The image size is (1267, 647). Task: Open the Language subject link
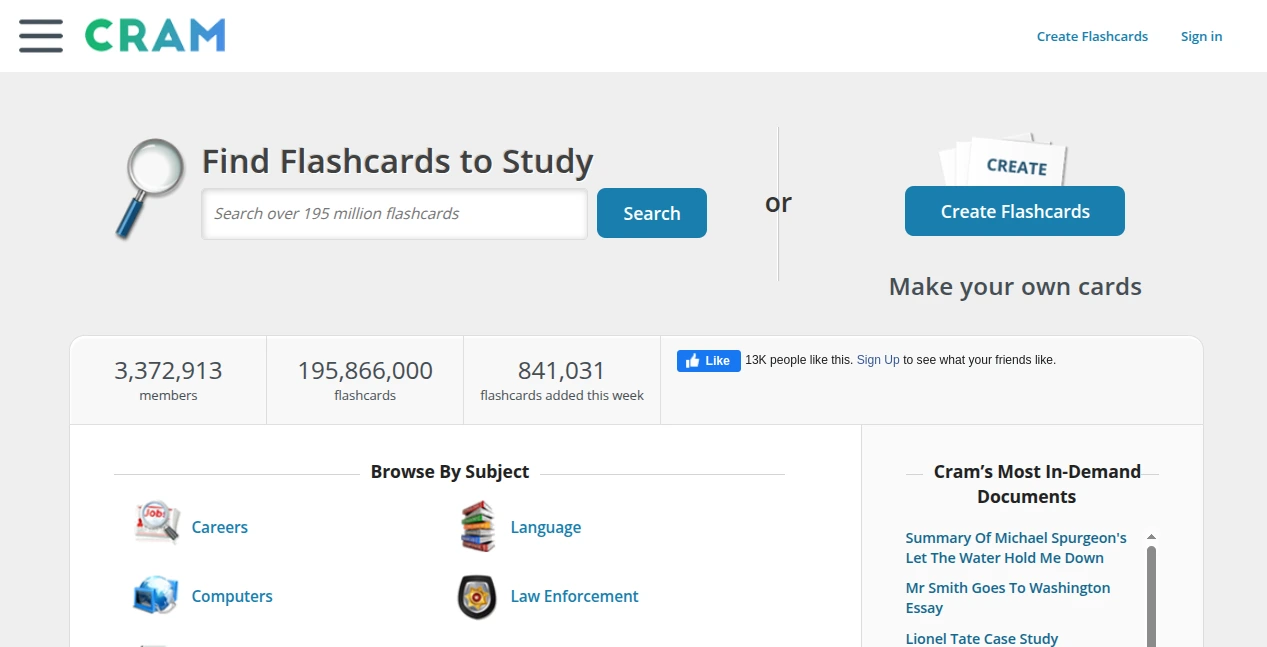click(546, 527)
